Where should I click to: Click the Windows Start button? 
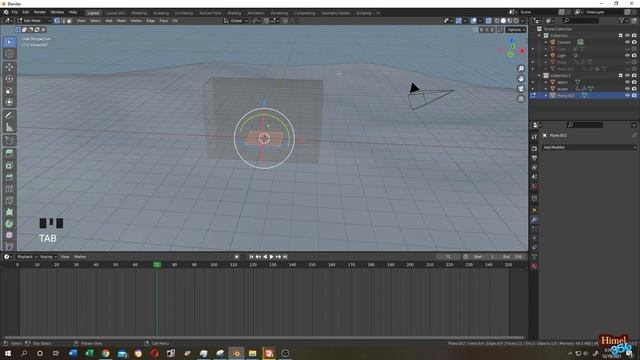coord(7,353)
